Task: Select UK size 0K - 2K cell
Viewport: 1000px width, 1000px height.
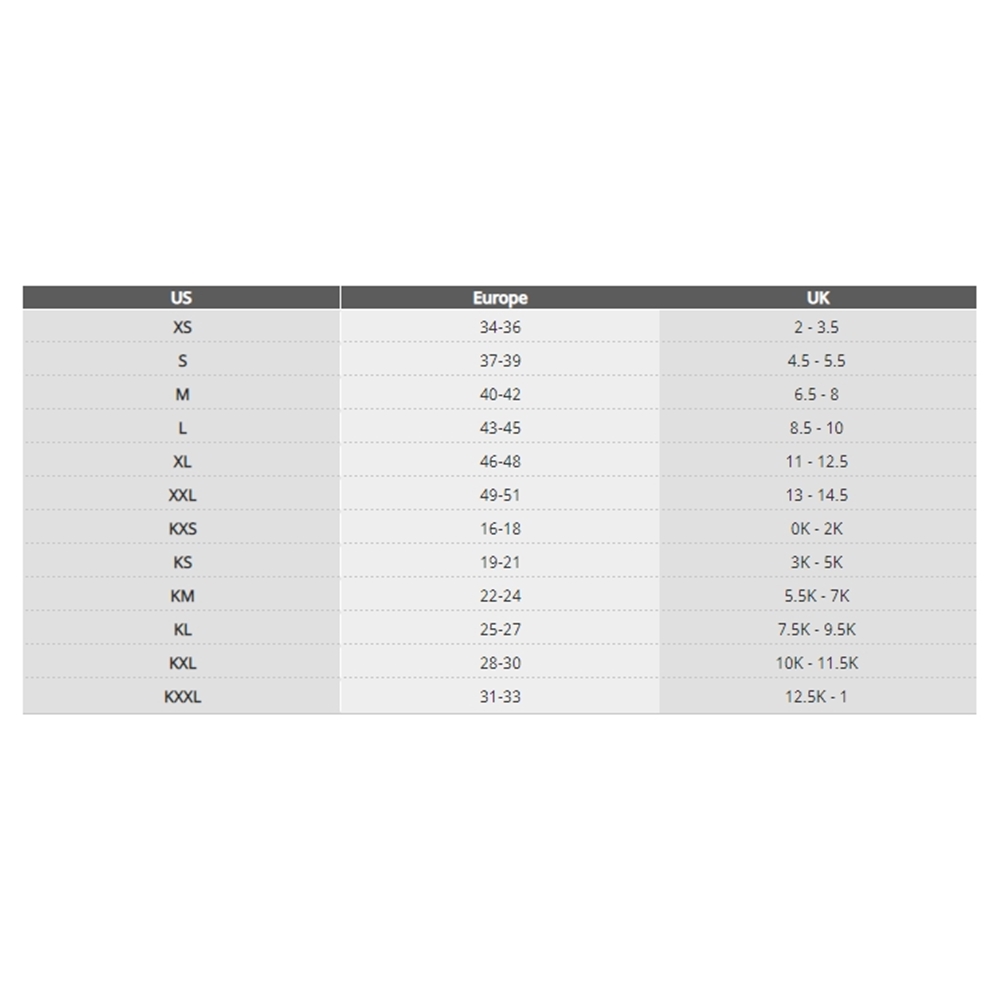Action: click(817, 529)
